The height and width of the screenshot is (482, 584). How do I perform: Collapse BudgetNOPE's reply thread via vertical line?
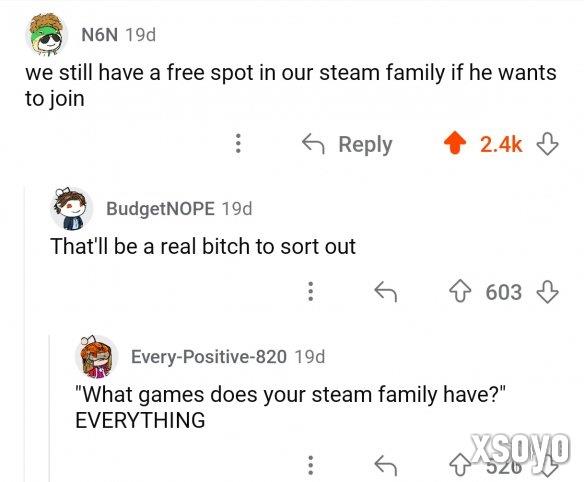pos(26,334)
